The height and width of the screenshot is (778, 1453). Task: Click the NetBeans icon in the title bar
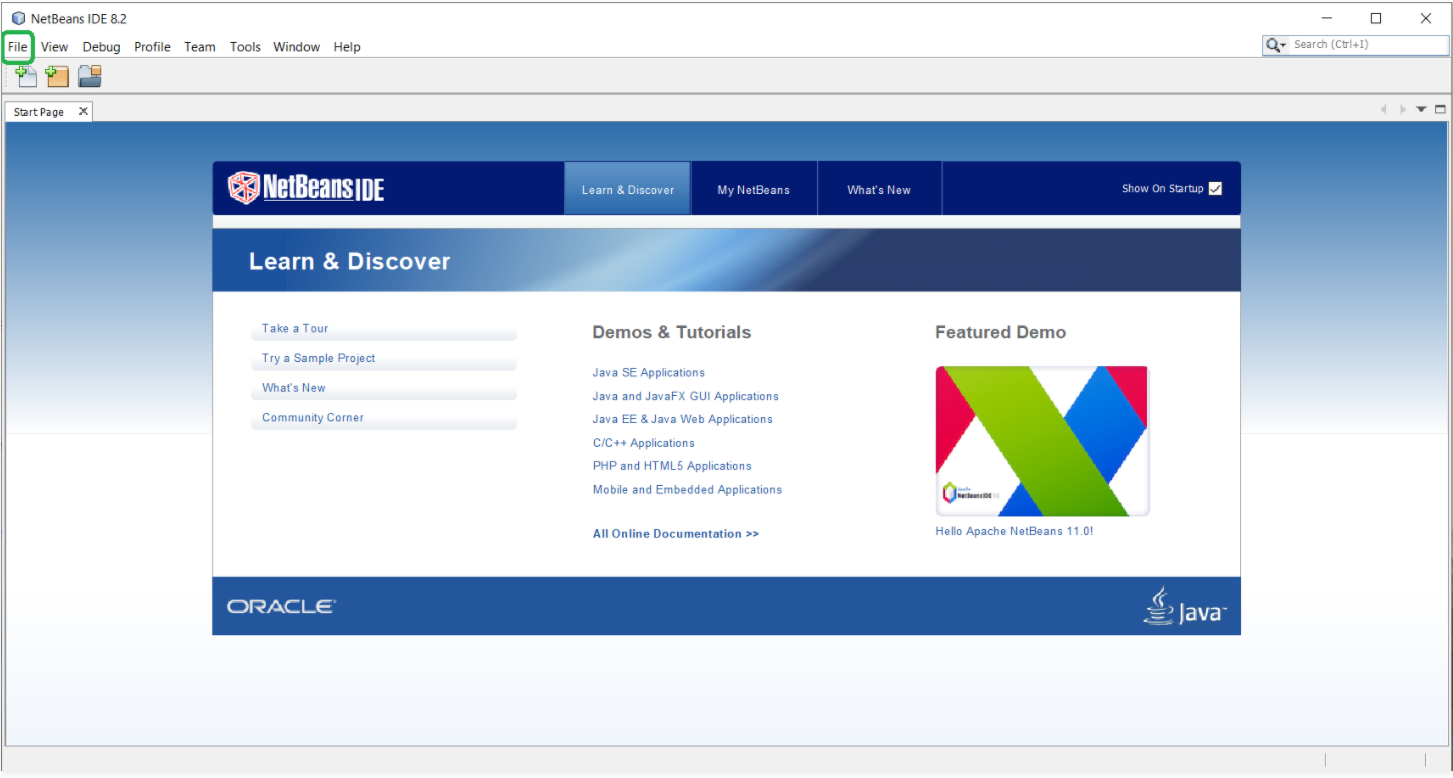[x=17, y=17]
